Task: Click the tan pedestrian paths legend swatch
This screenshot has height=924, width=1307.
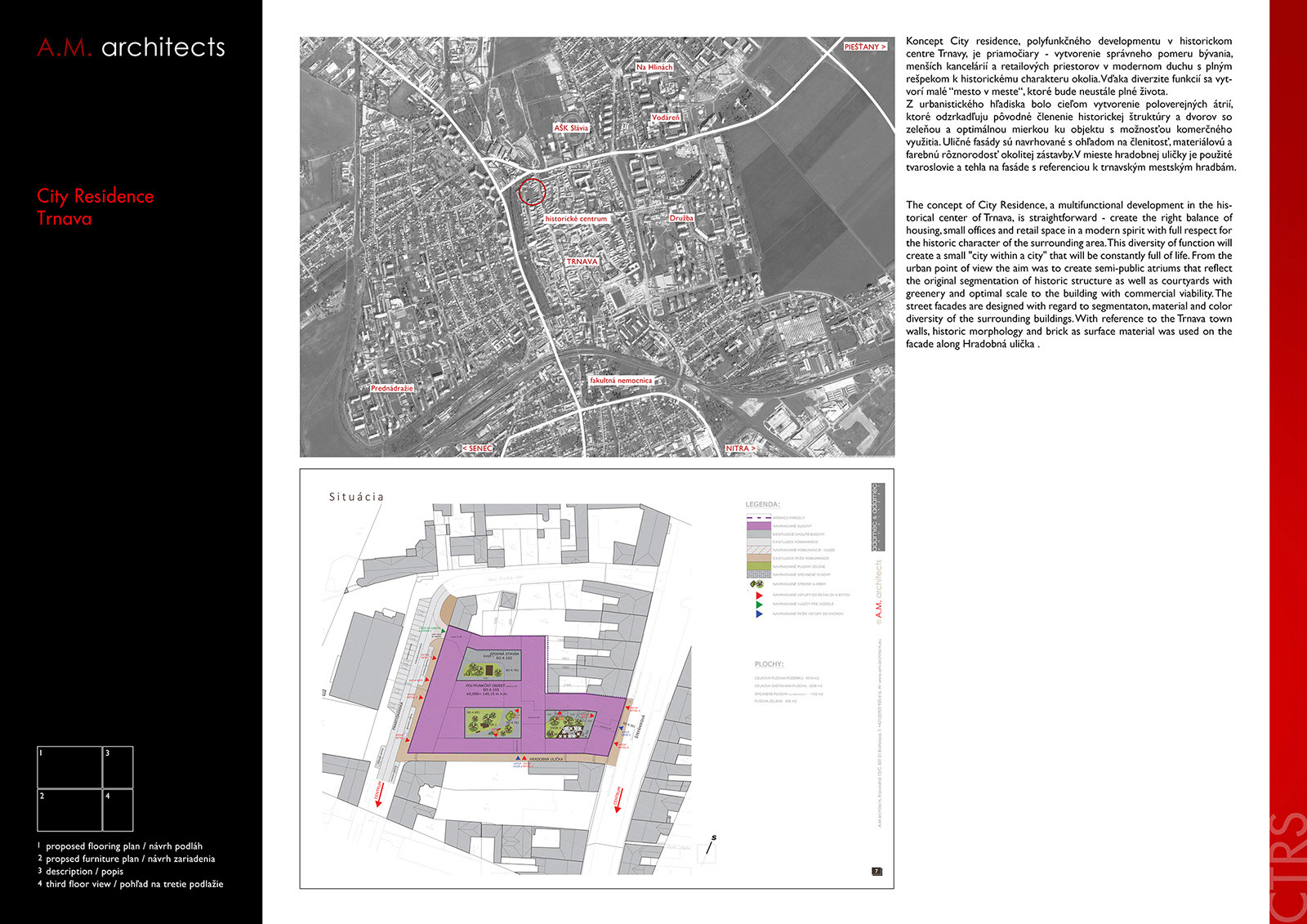Action: coord(759,559)
